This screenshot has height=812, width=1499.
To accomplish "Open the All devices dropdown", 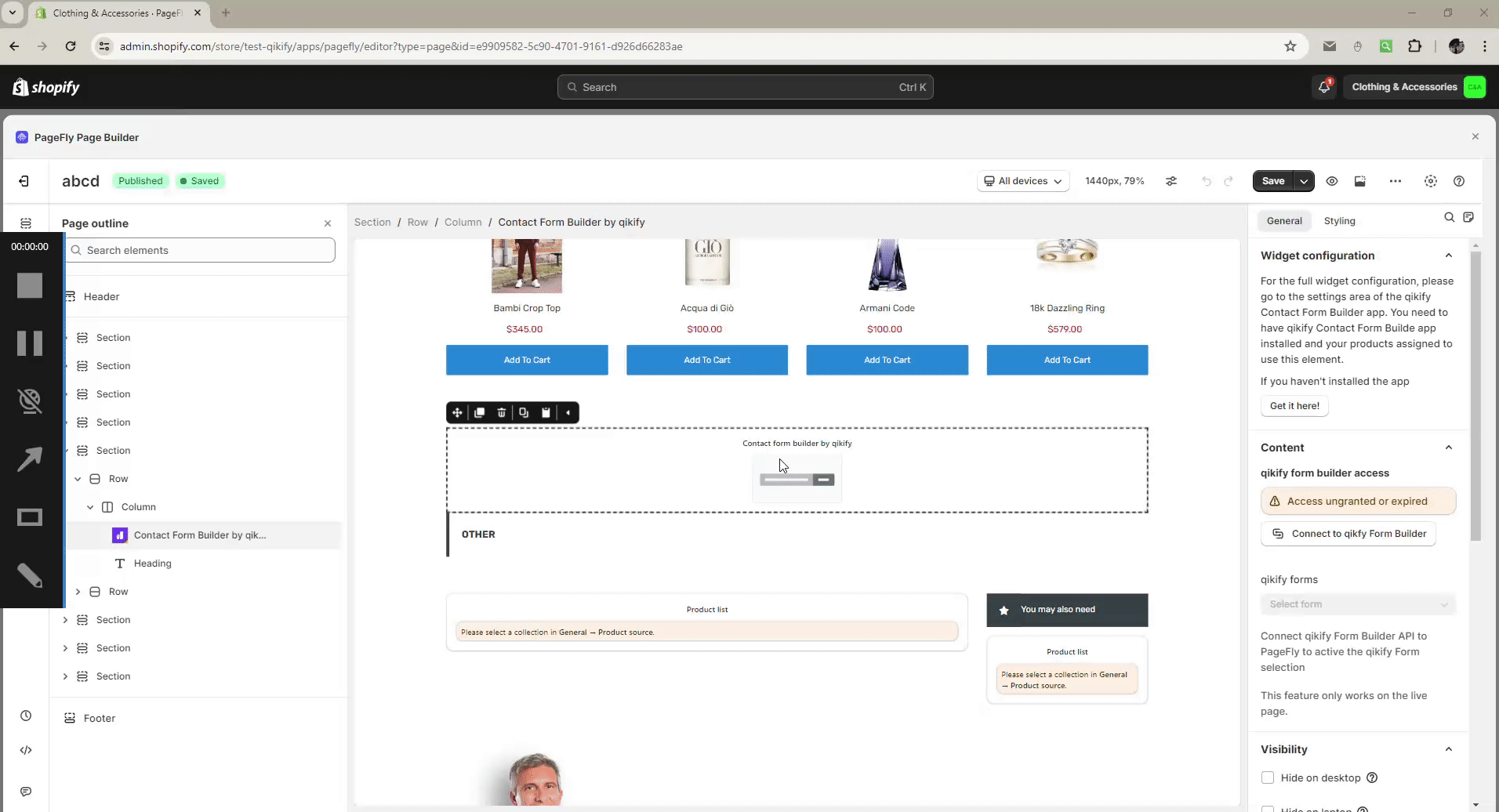I will [x=1023, y=181].
